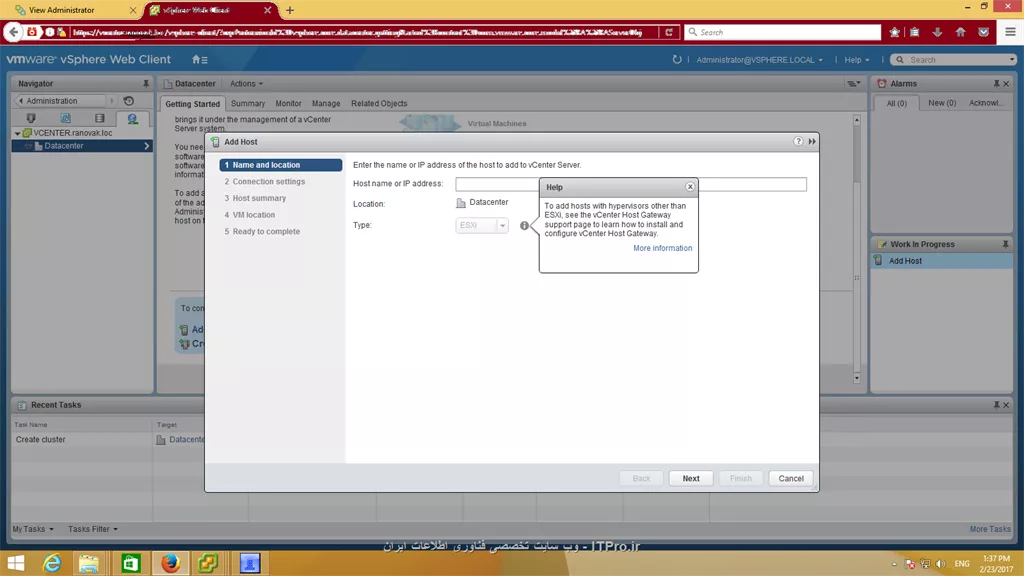Cancel the Add Host wizard

pyautogui.click(x=791, y=478)
